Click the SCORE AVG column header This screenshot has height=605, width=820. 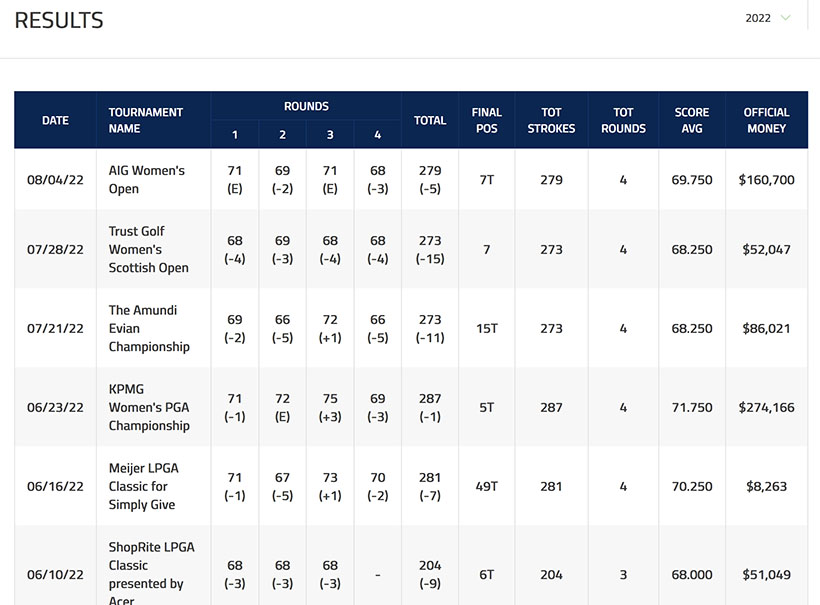(691, 120)
